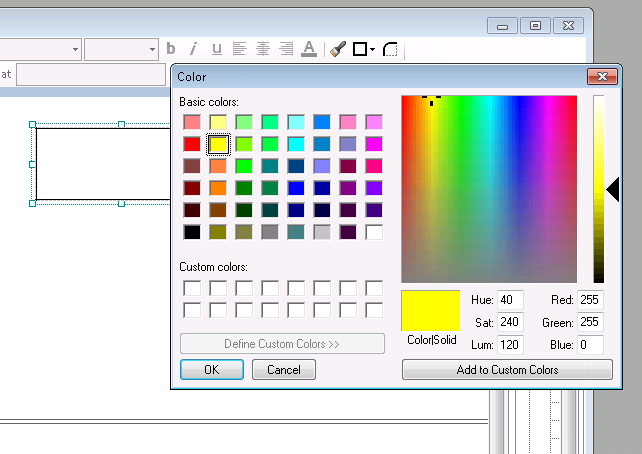
Task: Click the OK button
Action: [211, 370]
